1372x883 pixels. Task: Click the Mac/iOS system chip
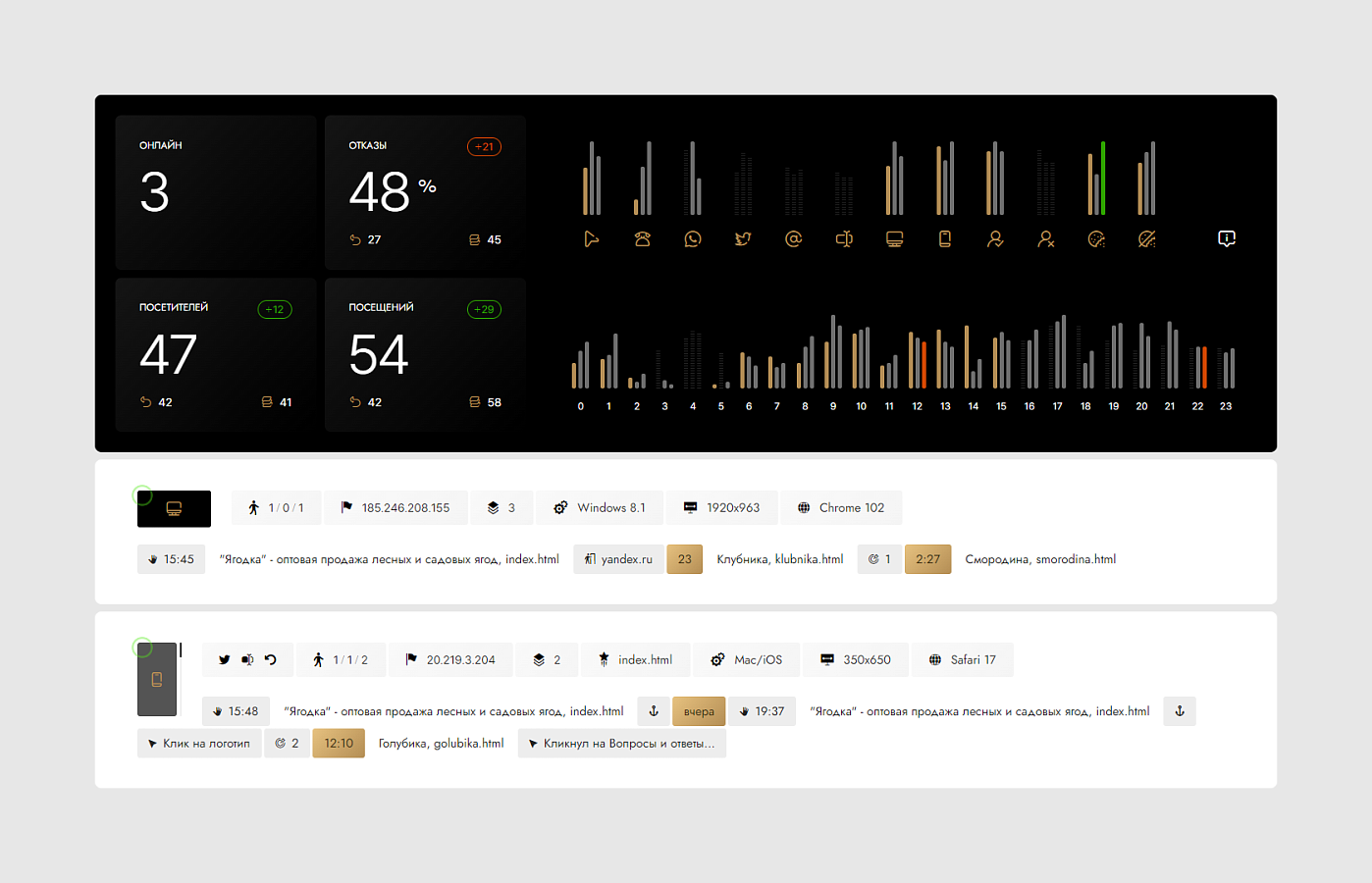[747, 660]
